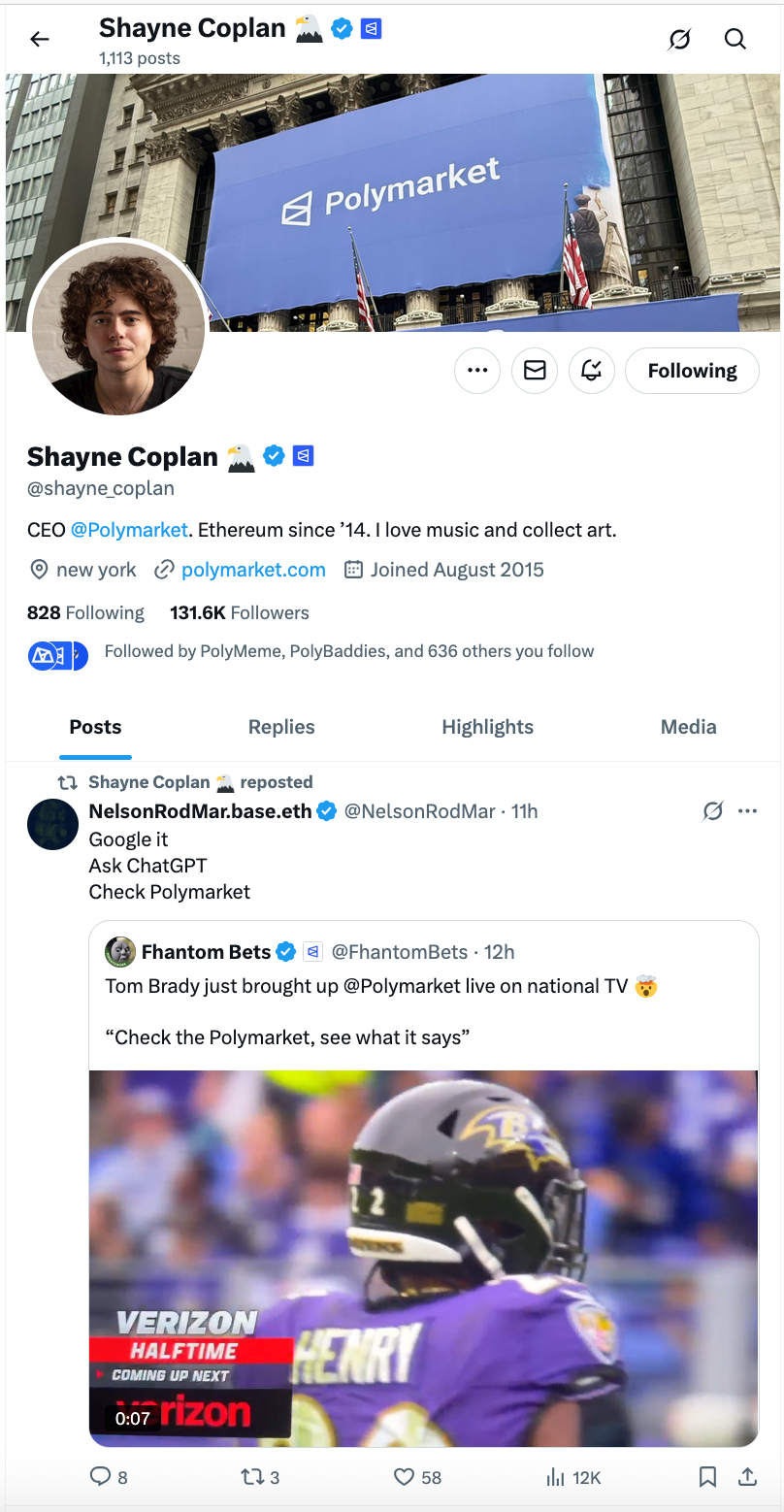Click the repost icon under the post
Screen dimensions: 784x1512
pos(250,1476)
